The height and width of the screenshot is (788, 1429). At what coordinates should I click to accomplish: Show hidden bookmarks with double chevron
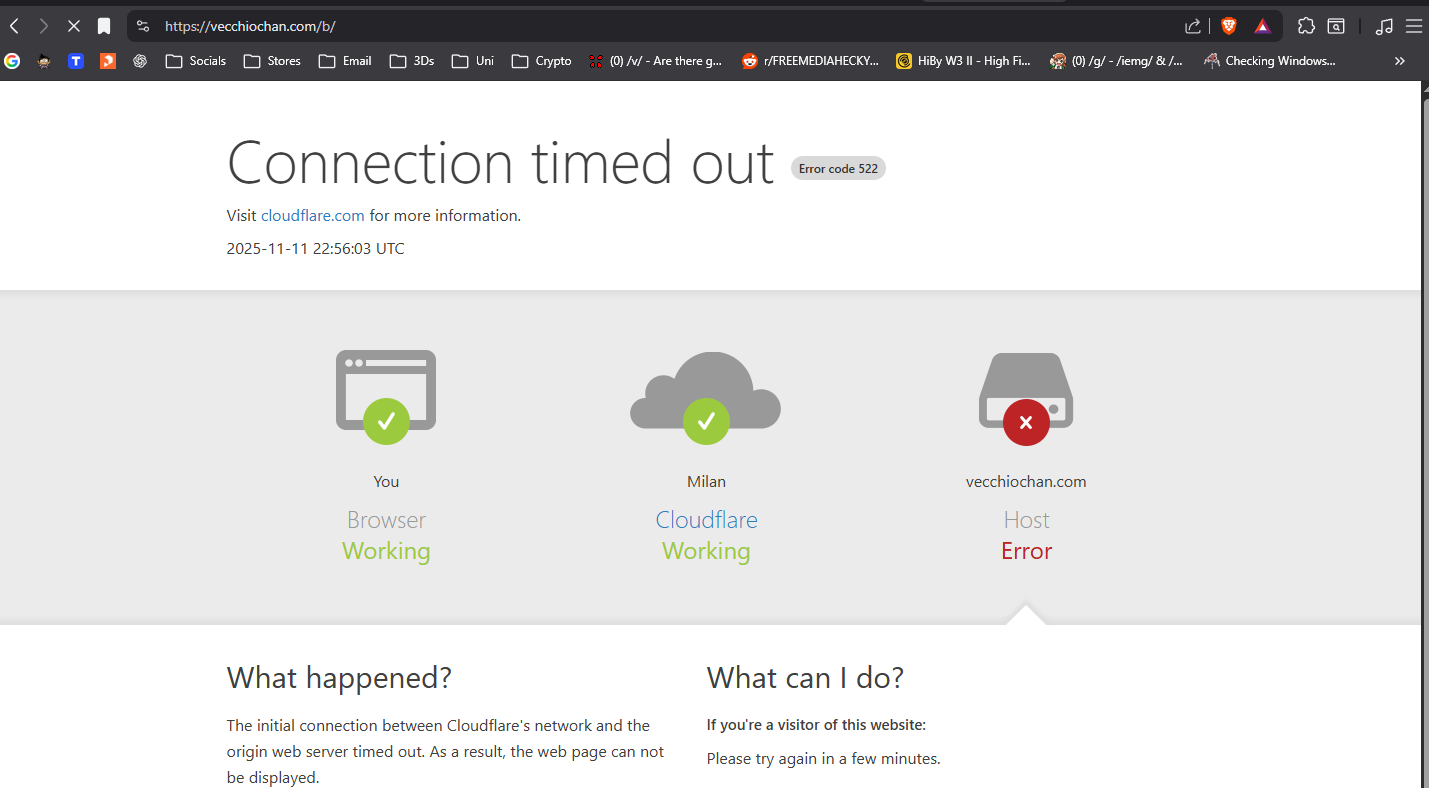[x=1399, y=61]
